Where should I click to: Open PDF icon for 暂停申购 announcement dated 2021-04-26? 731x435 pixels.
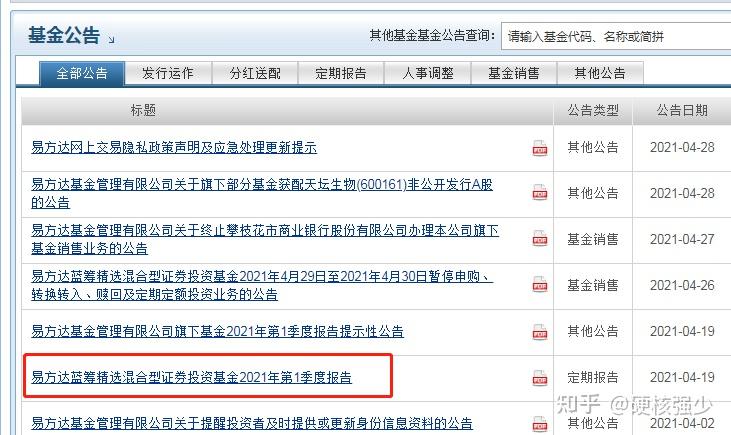[540, 284]
